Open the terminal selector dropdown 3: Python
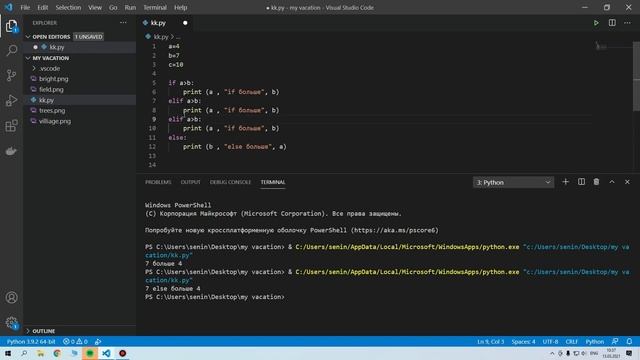 click(x=513, y=182)
